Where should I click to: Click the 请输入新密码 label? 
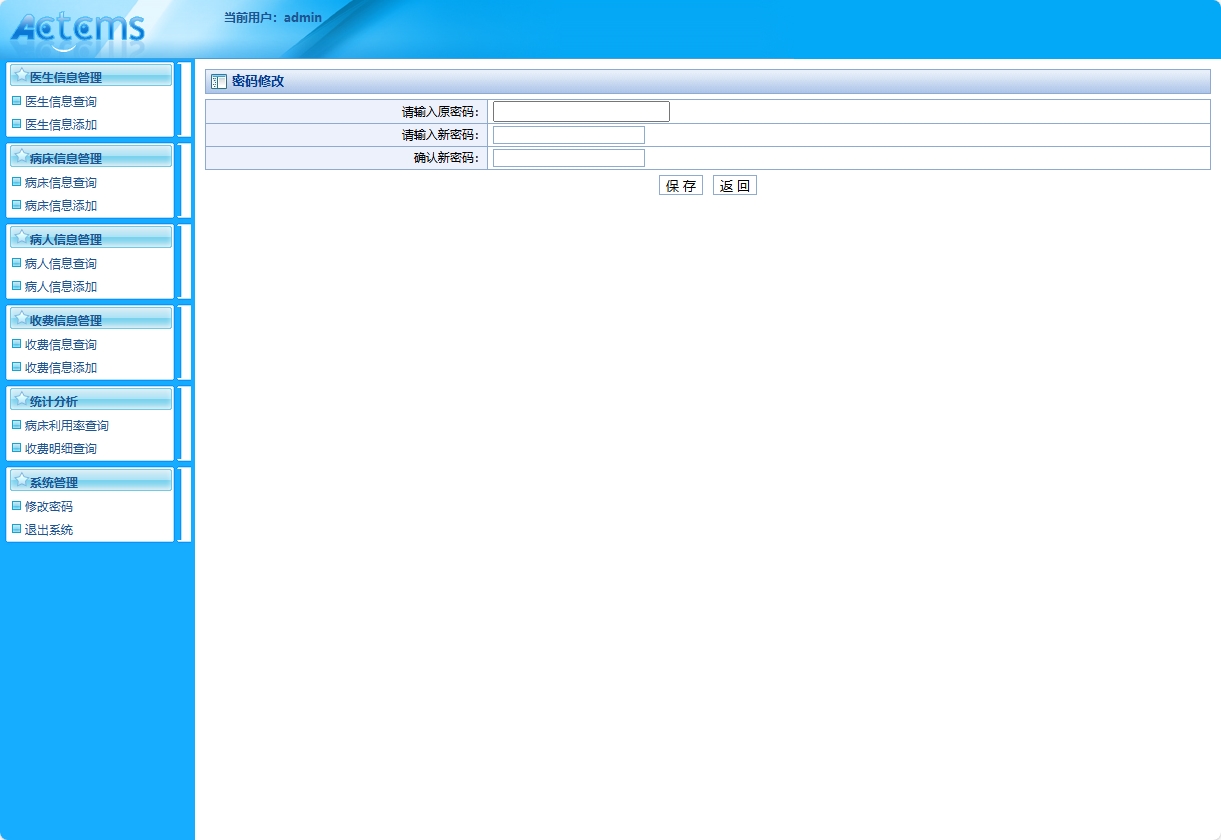(x=440, y=135)
